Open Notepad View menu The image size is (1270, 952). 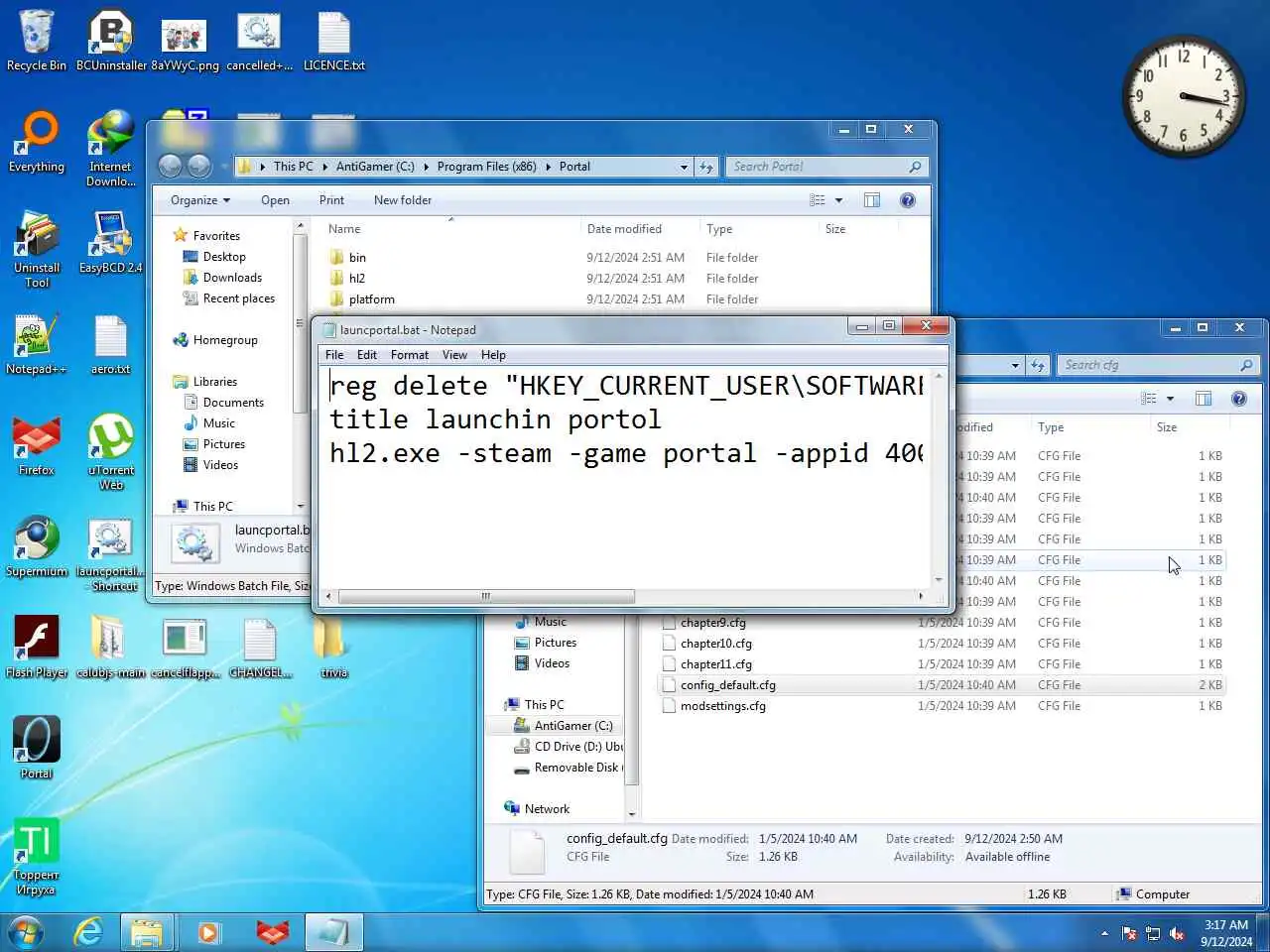pos(454,355)
